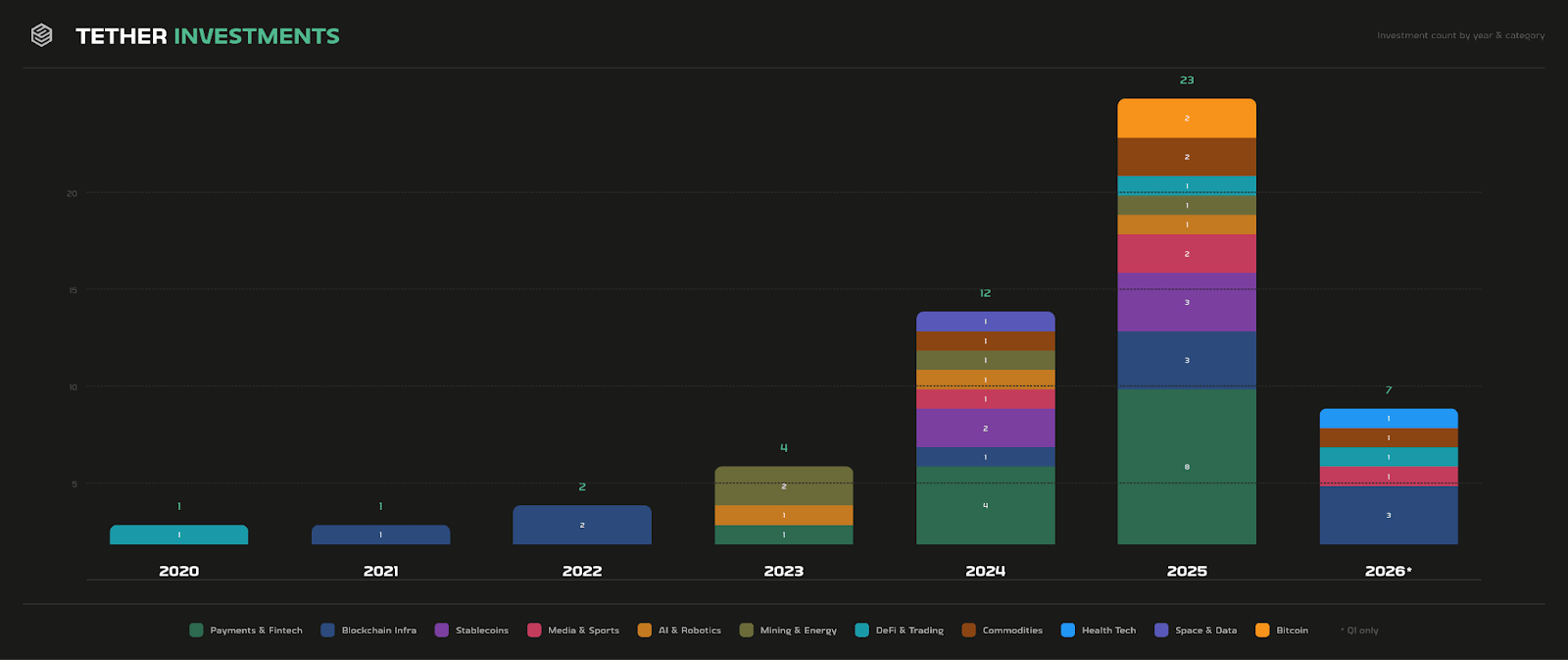1568x660 pixels.
Task: Click the total '12' above the 2024 bar
Action: pyautogui.click(x=986, y=293)
